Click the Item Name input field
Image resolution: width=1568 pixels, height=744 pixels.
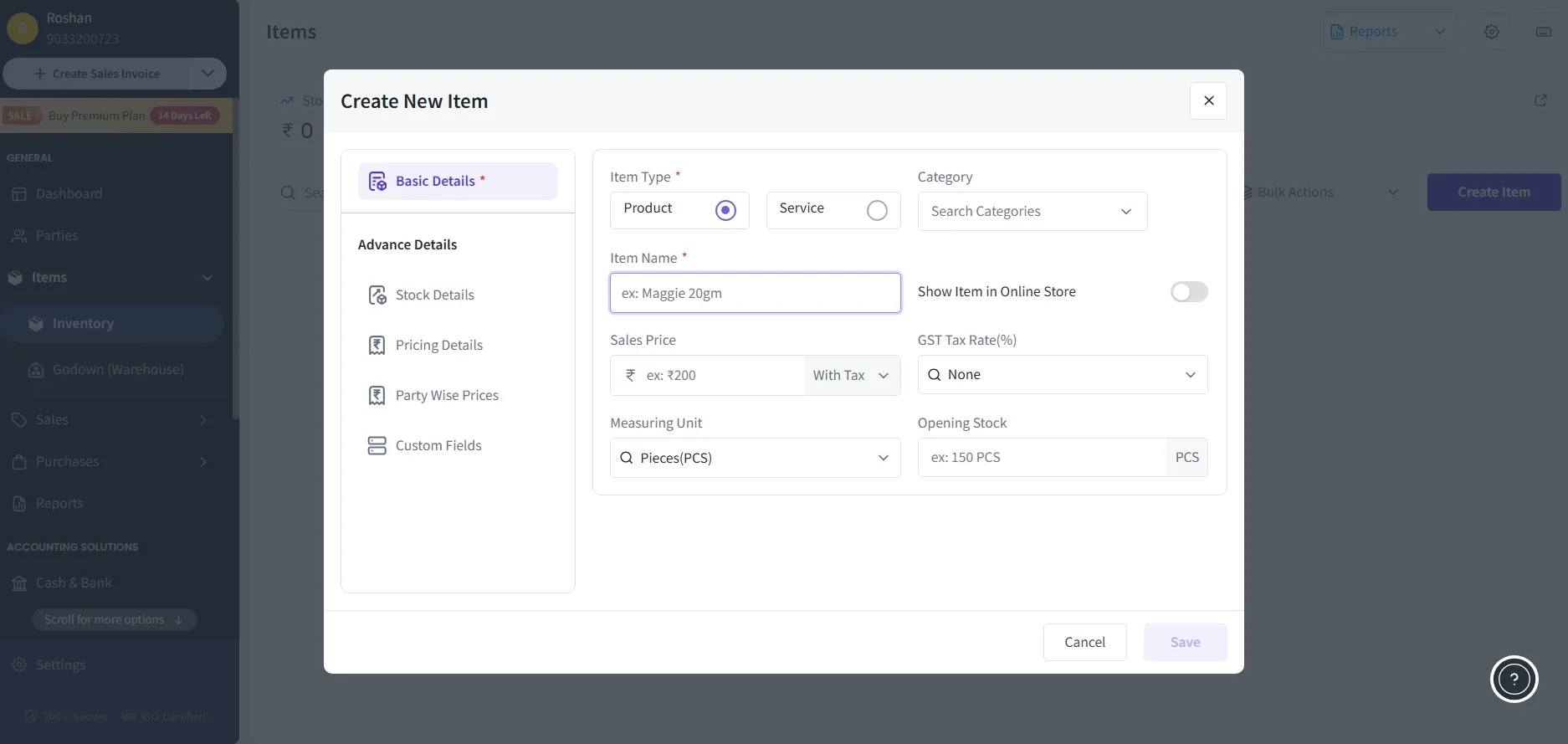pos(756,293)
